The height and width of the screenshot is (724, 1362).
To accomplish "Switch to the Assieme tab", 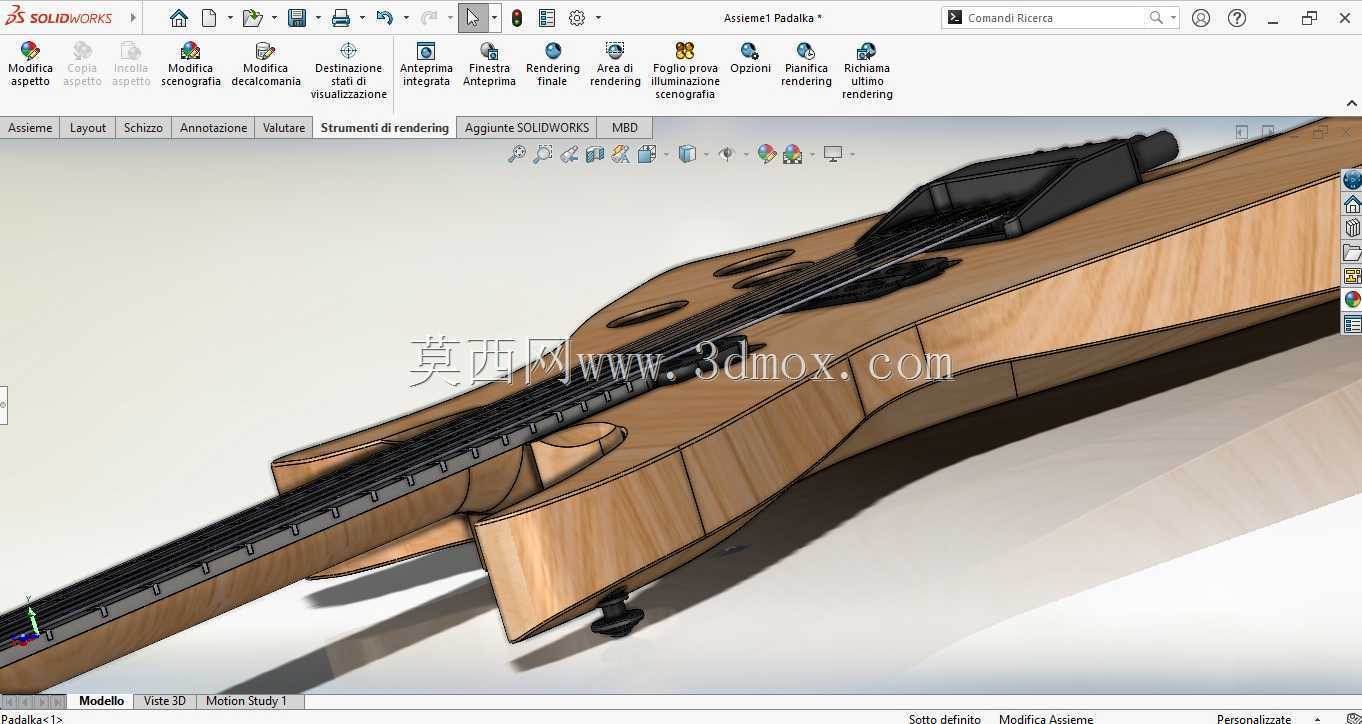I will click(x=30, y=127).
